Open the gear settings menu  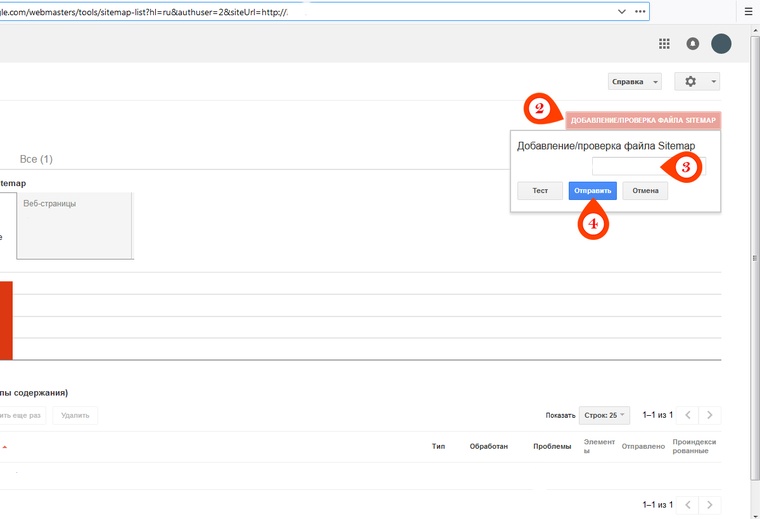[x=697, y=82]
